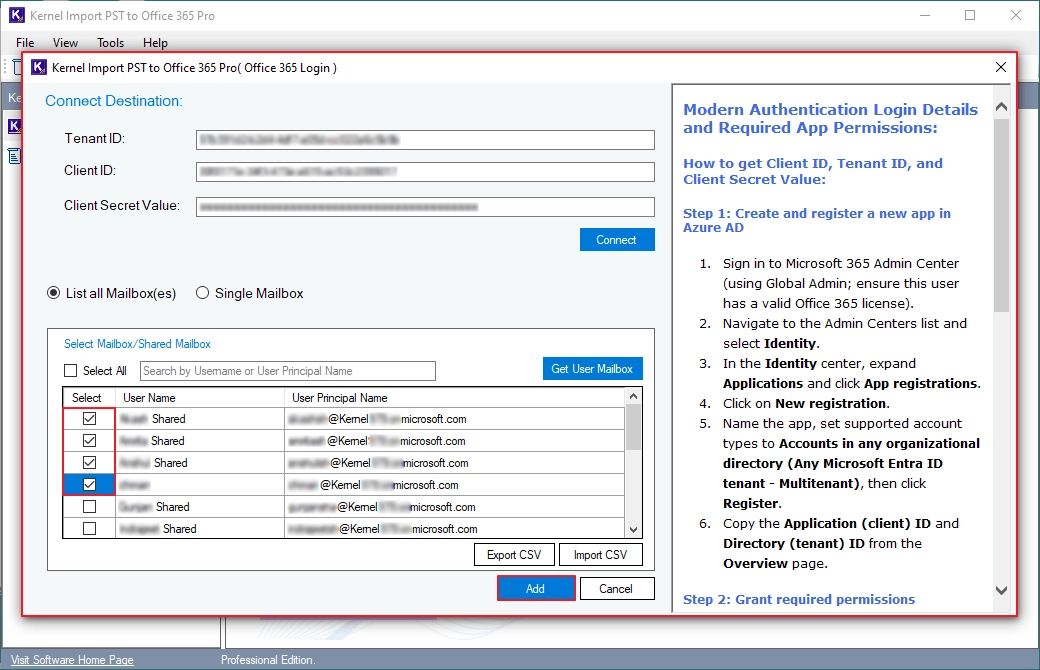This screenshot has height=670, width=1040.
Task: Minimize the main Kernel window
Action: 925,15
